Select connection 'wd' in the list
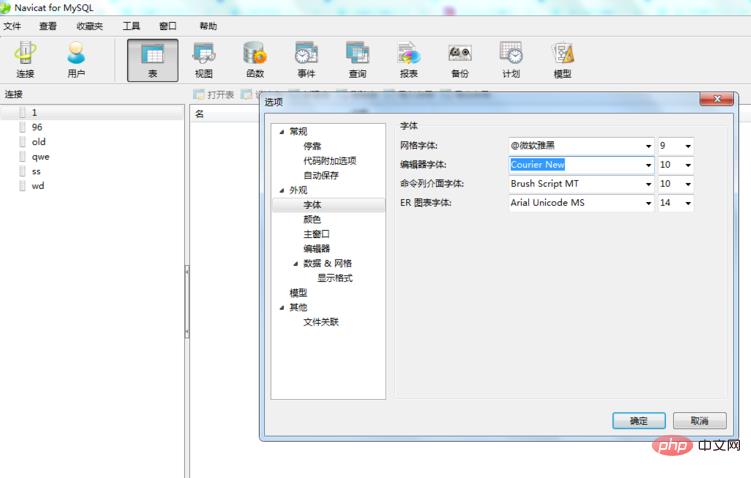The width and height of the screenshot is (751, 478). pyautogui.click(x=38, y=186)
